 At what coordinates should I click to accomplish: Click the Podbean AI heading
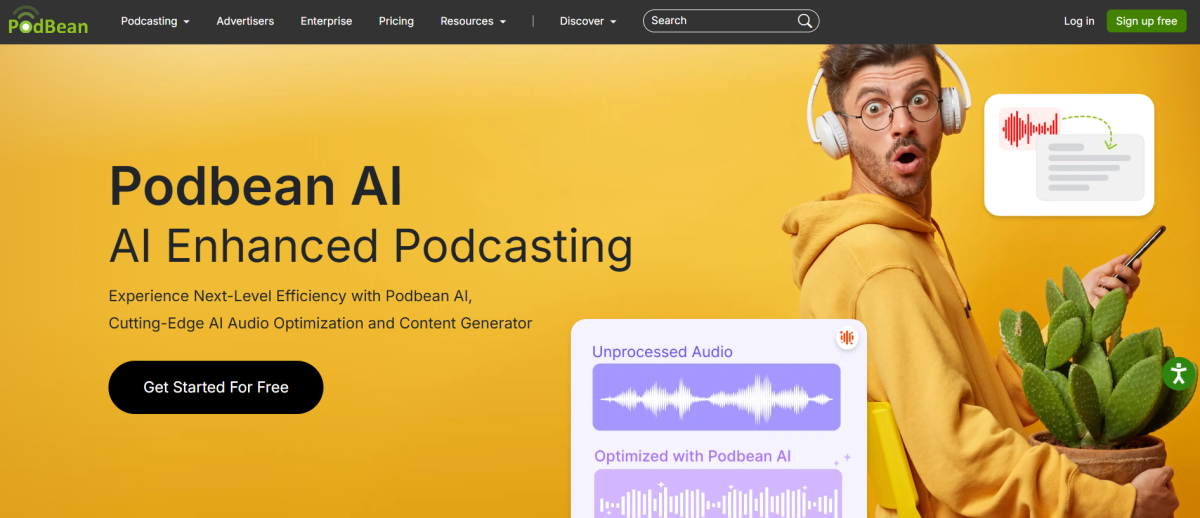[255, 185]
